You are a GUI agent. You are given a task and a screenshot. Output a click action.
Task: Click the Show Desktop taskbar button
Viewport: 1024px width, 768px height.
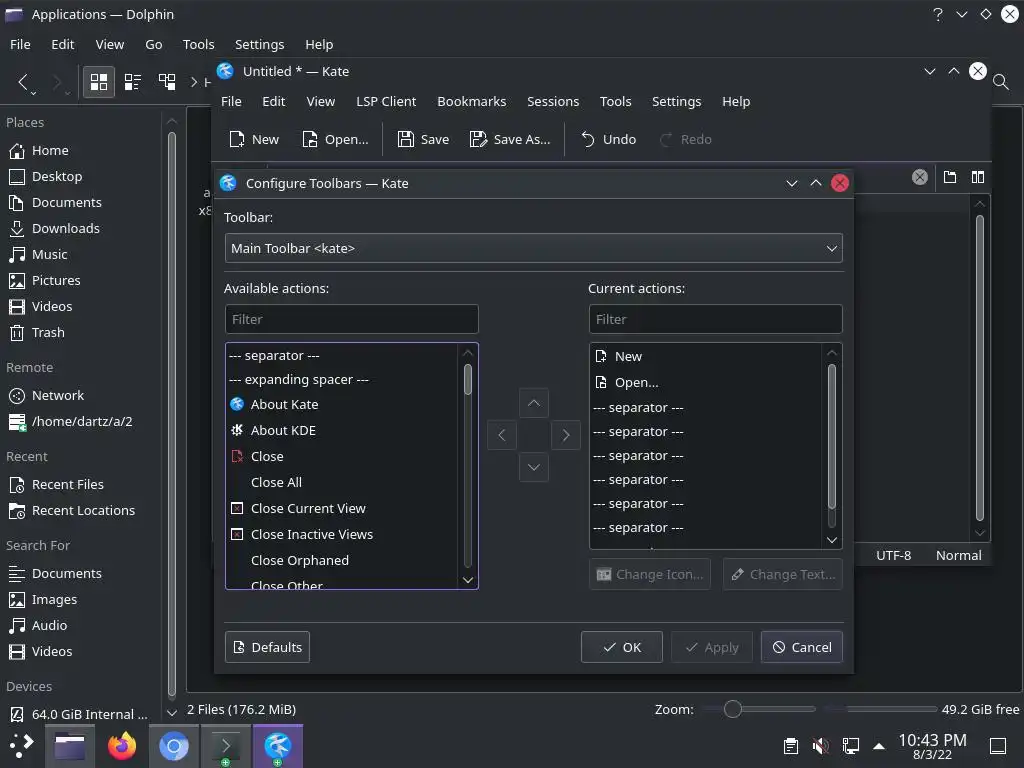pyautogui.click(x=998, y=746)
